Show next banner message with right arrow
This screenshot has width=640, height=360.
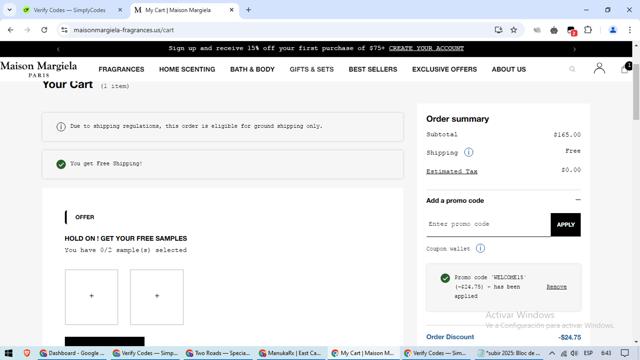[x=574, y=49]
